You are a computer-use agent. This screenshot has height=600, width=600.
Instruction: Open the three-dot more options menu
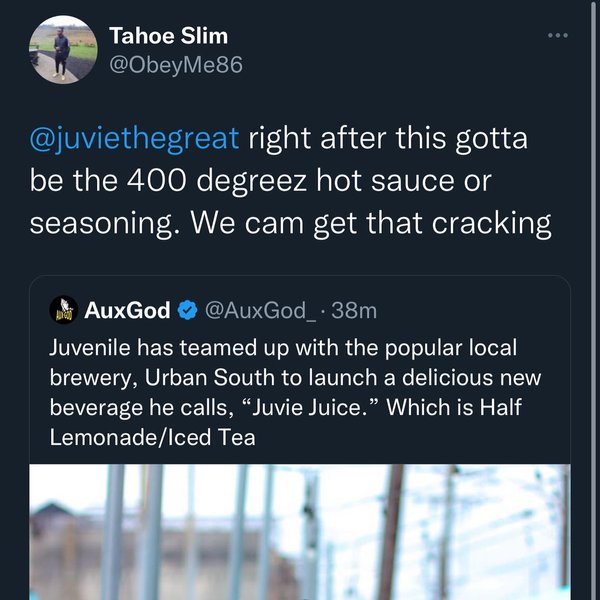(558, 36)
